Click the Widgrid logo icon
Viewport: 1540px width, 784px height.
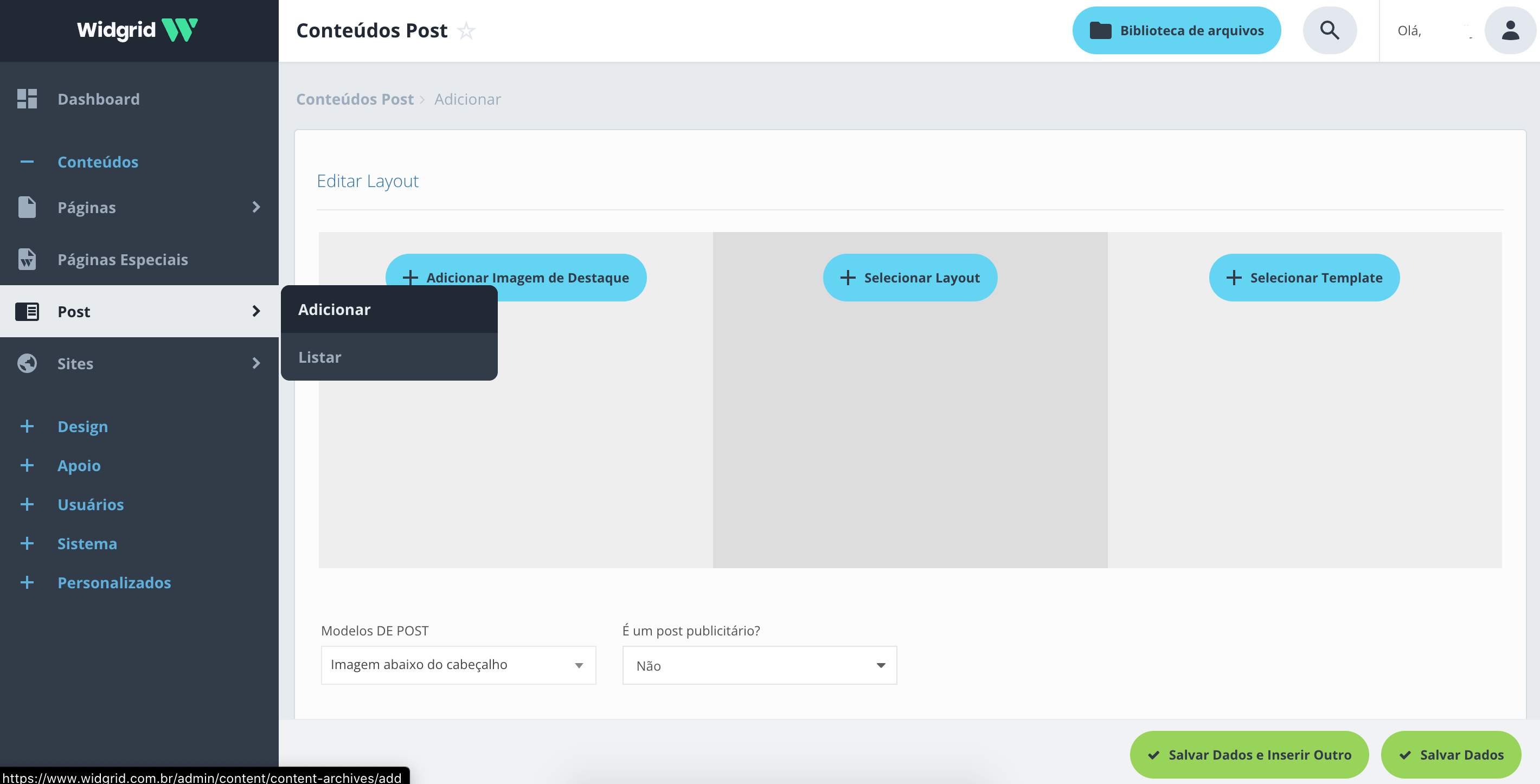pyautogui.click(x=179, y=30)
